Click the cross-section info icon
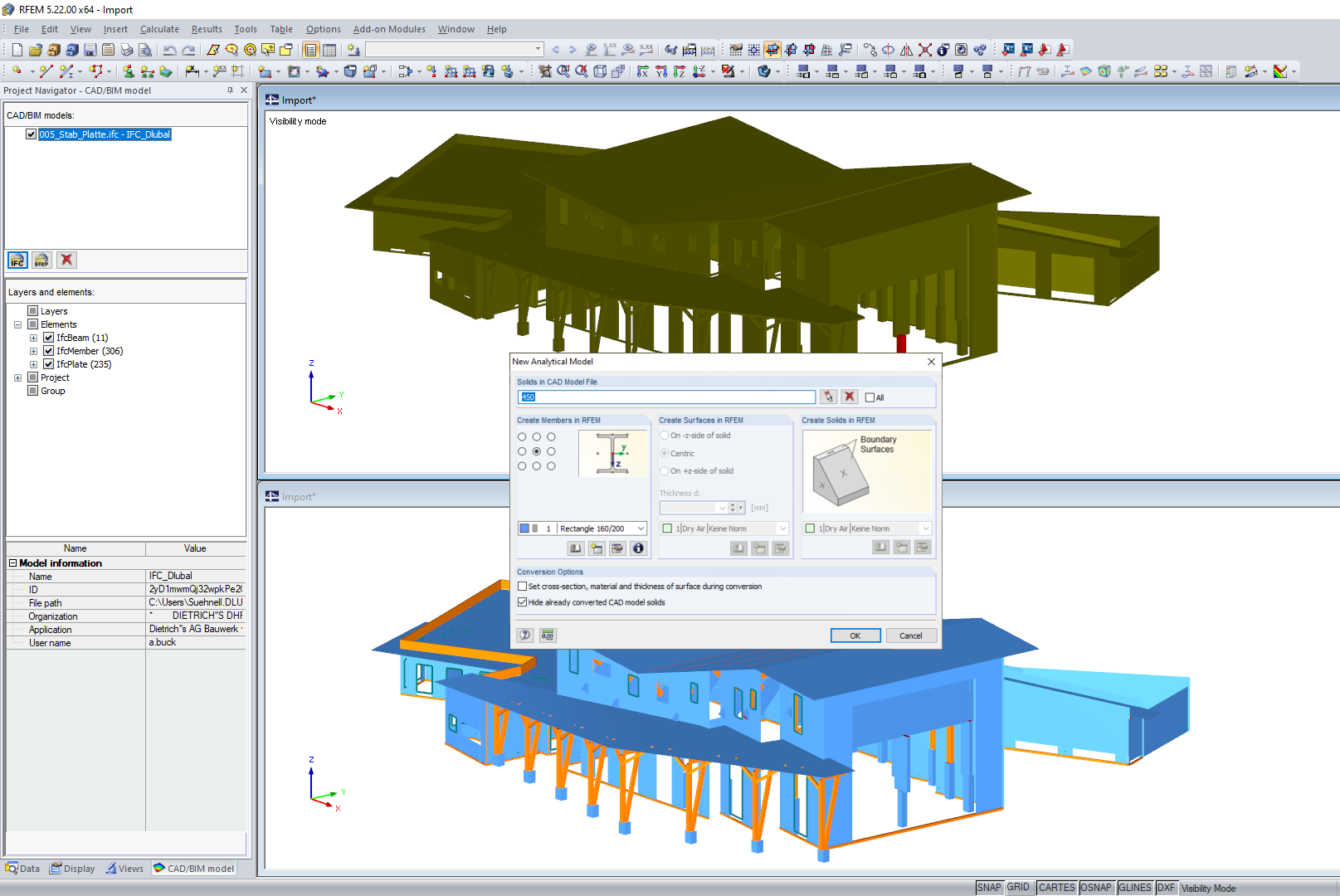Image resolution: width=1340 pixels, height=896 pixels. 638,548
